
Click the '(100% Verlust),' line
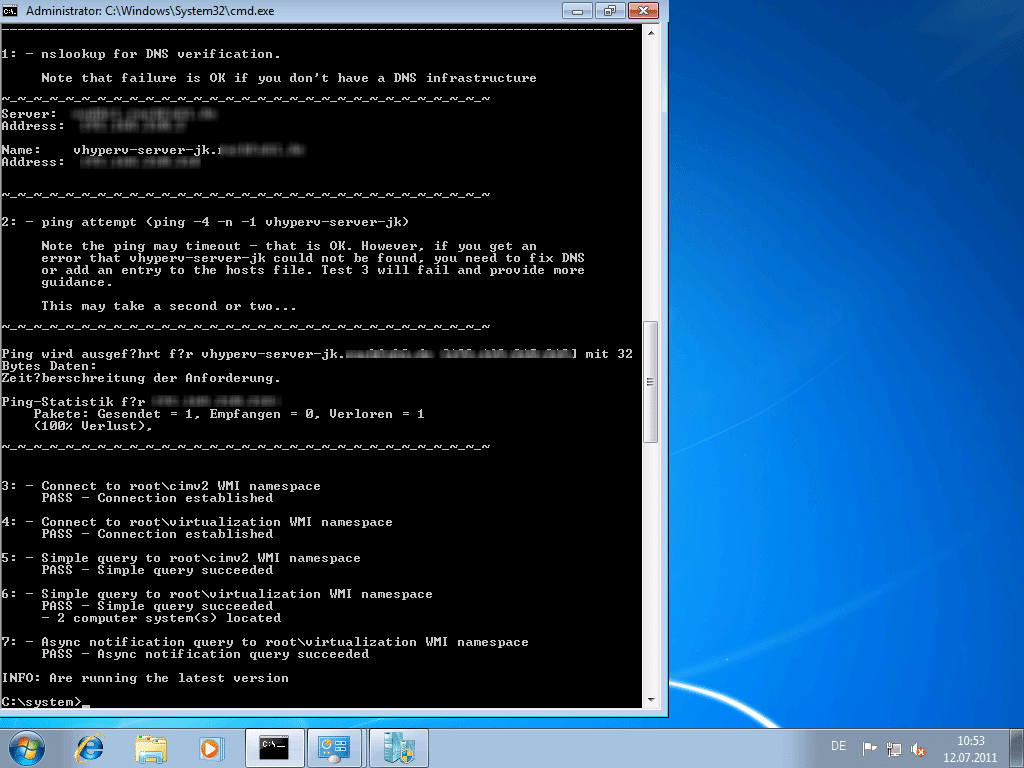(93, 426)
